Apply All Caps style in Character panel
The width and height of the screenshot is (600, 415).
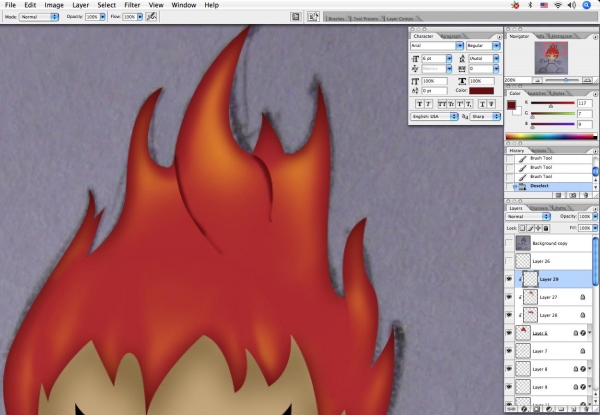[442, 104]
